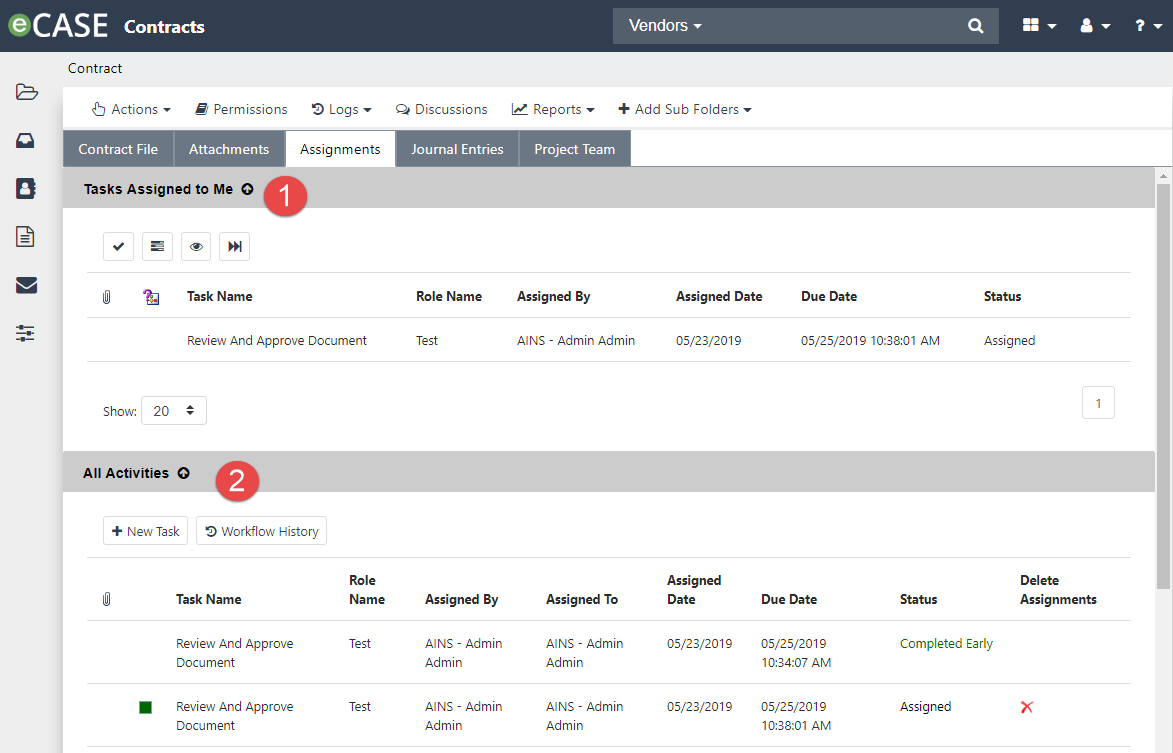The width and height of the screenshot is (1173, 753).
Task: Click the task type column icon
Action: point(151,297)
